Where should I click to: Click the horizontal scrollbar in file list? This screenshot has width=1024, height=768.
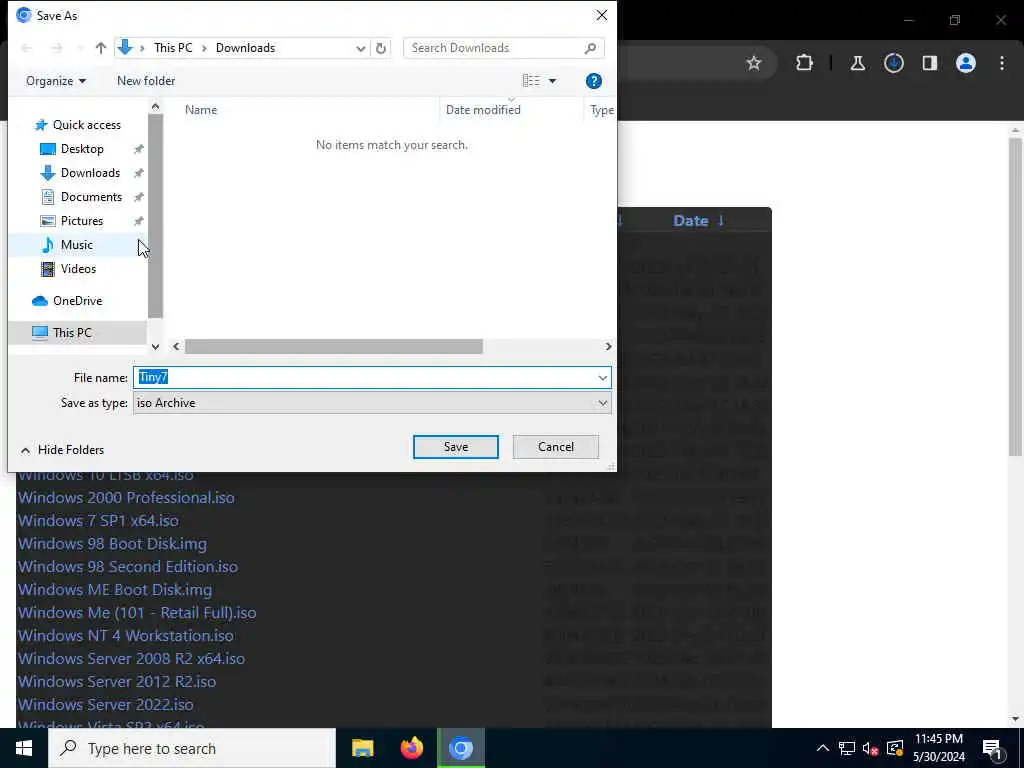(334, 347)
